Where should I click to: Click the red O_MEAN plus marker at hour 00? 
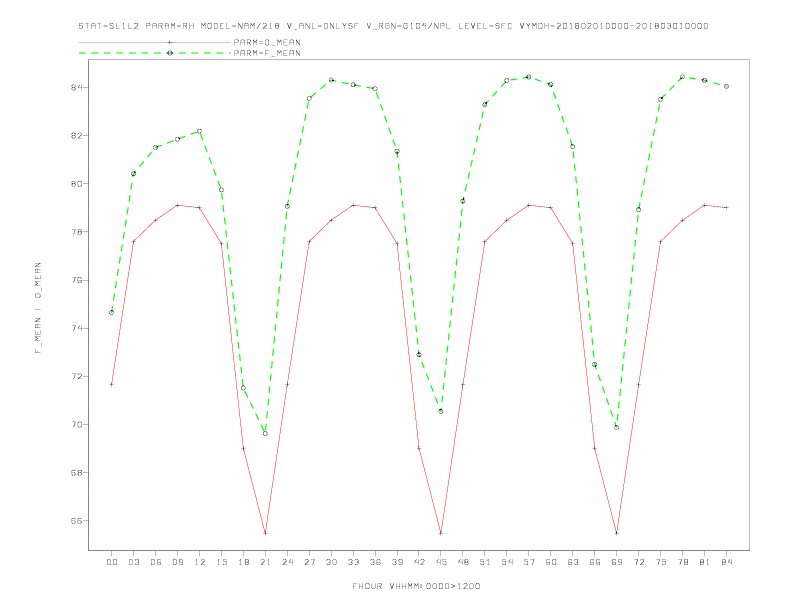point(112,384)
